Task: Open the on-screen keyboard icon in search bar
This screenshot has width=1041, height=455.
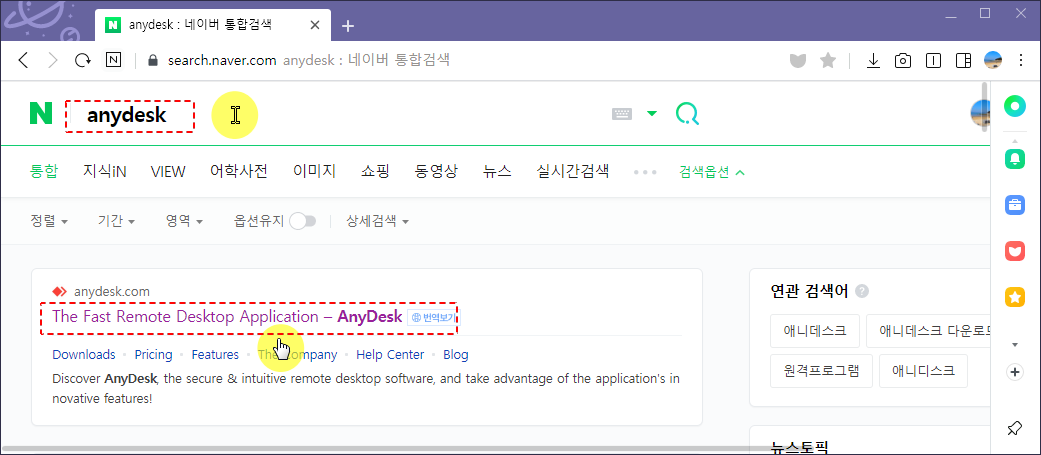Action: (622, 114)
